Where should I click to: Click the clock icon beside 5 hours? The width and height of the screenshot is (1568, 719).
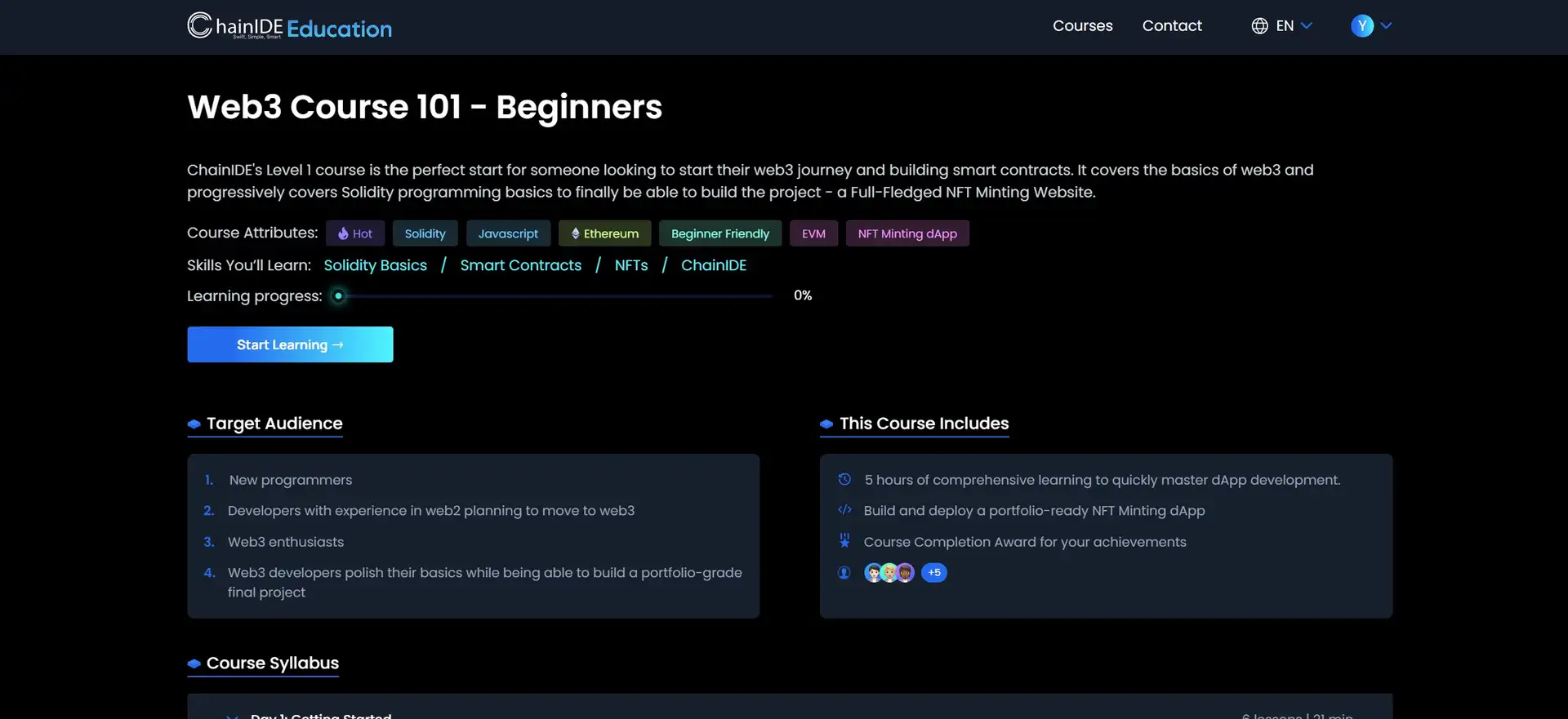[844, 480]
